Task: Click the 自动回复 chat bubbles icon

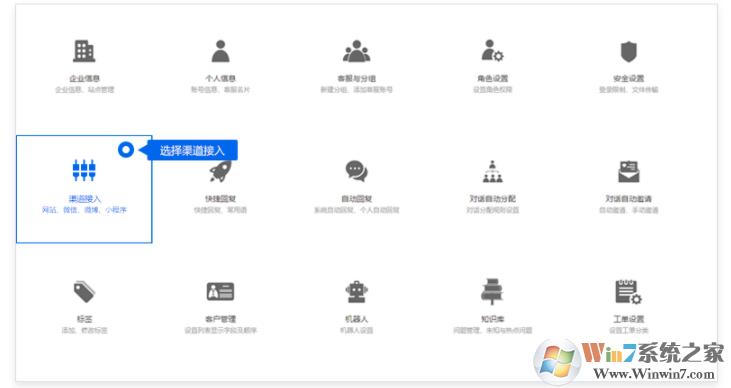Action: [357, 171]
